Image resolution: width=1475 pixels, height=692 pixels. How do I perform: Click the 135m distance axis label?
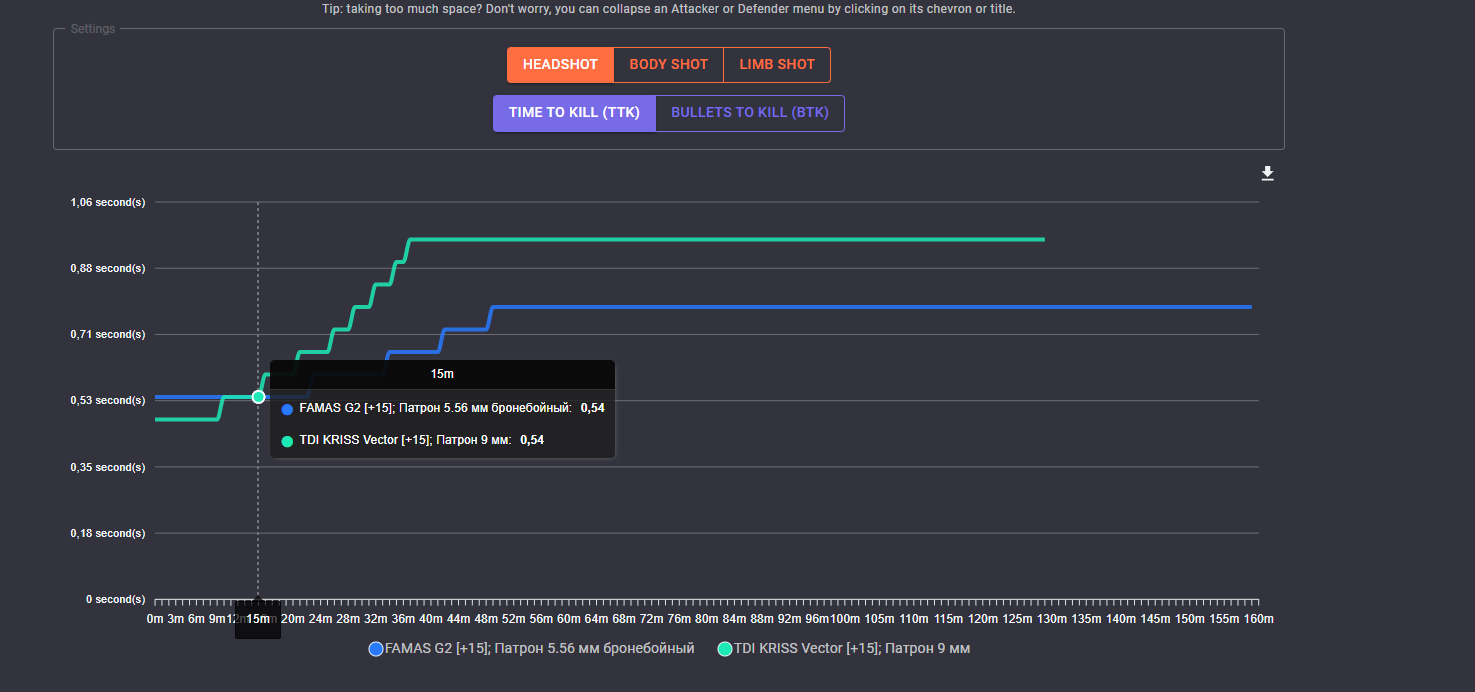click(1086, 619)
